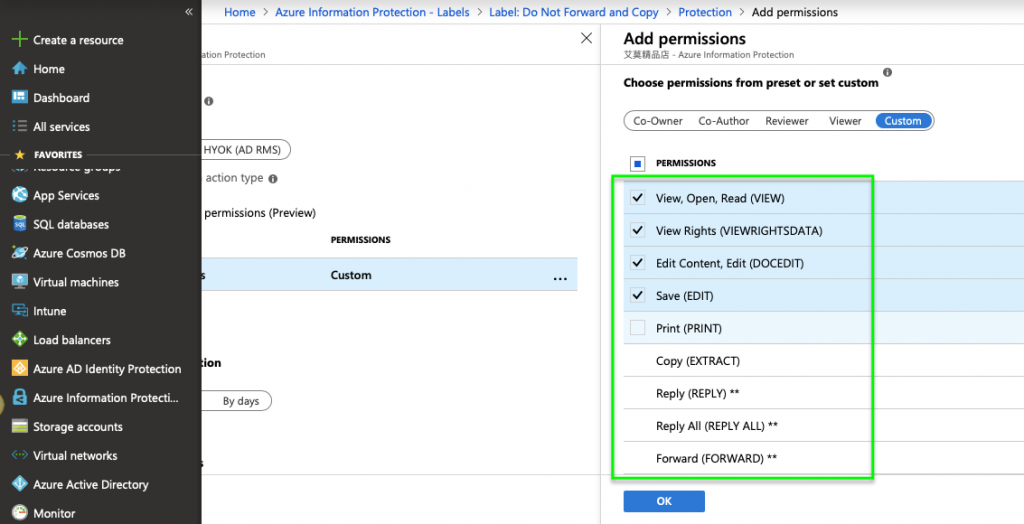
Task: Click the Create a resource plus icon
Action: click(18, 40)
